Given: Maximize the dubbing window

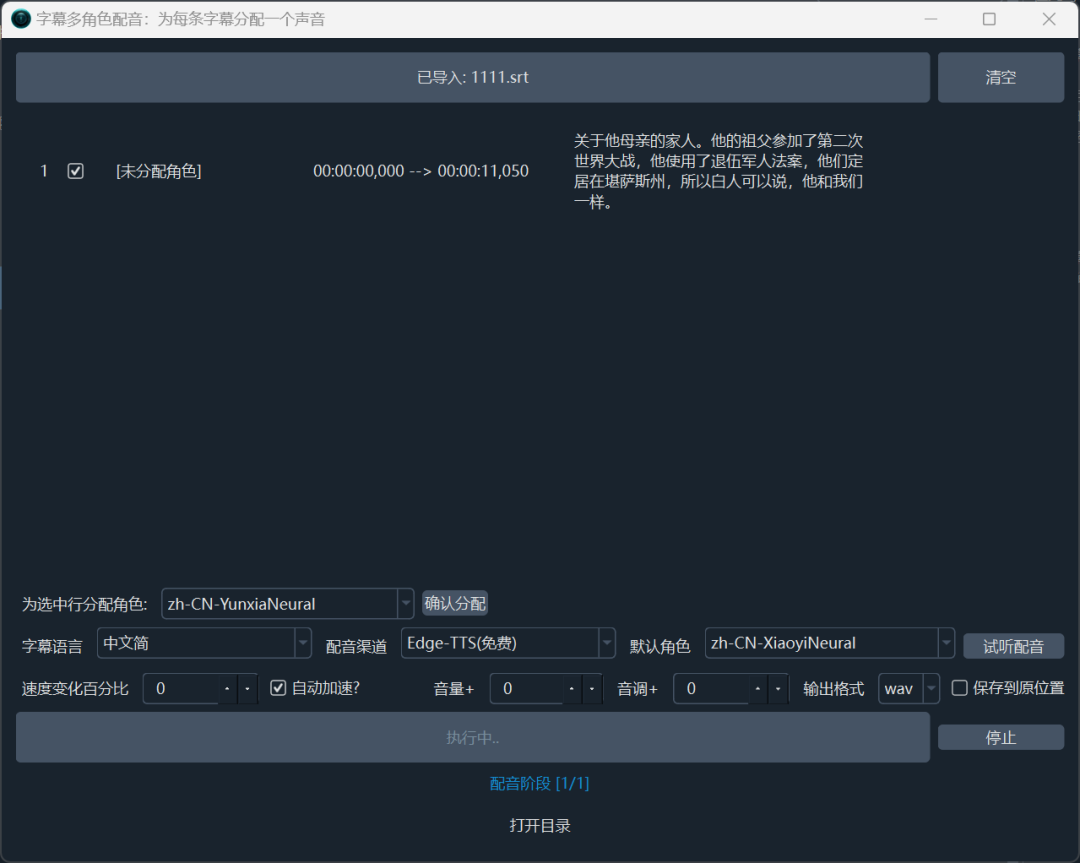Looking at the screenshot, I should [x=989, y=19].
